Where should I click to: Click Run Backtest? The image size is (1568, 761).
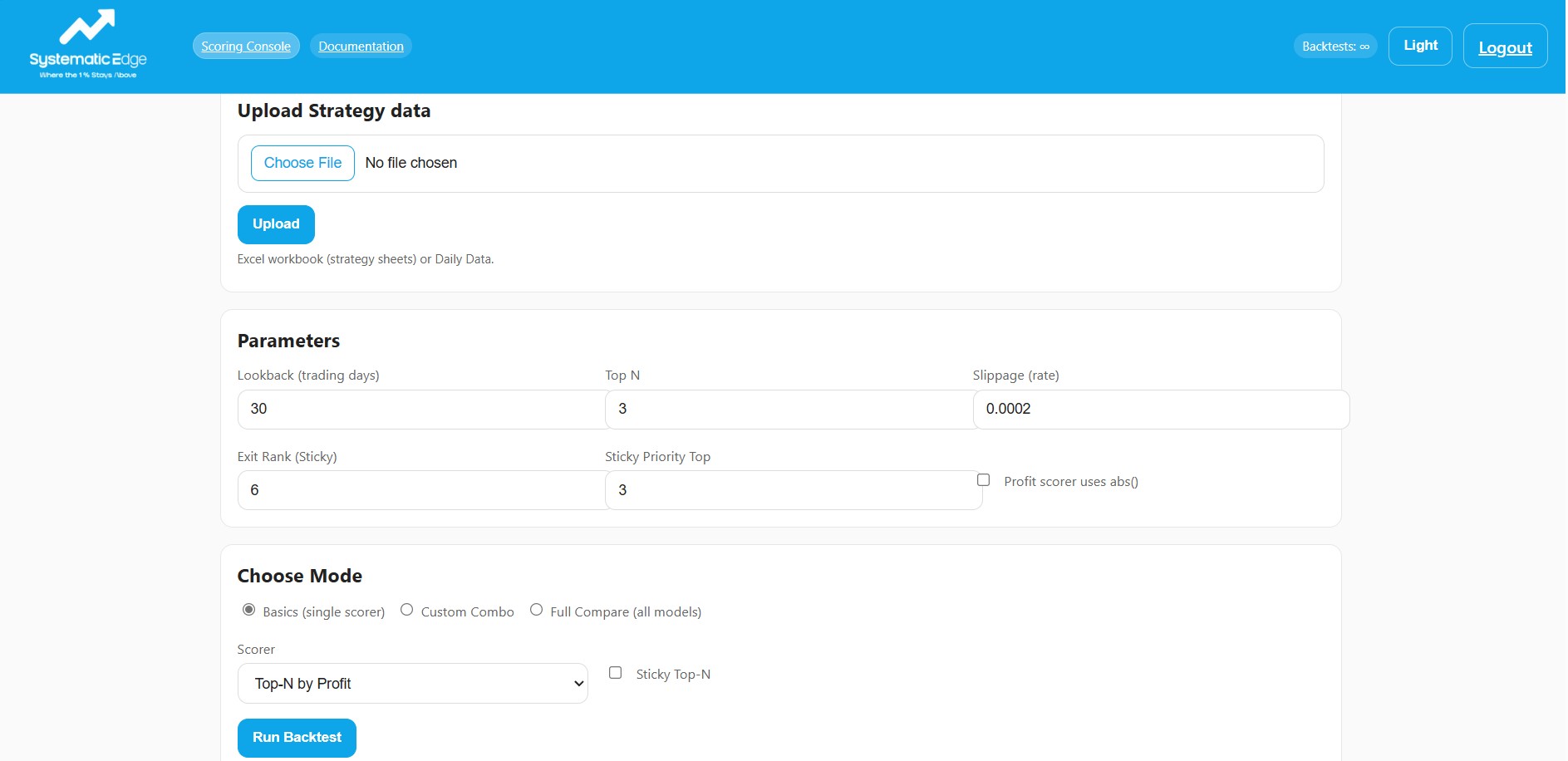click(297, 737)
